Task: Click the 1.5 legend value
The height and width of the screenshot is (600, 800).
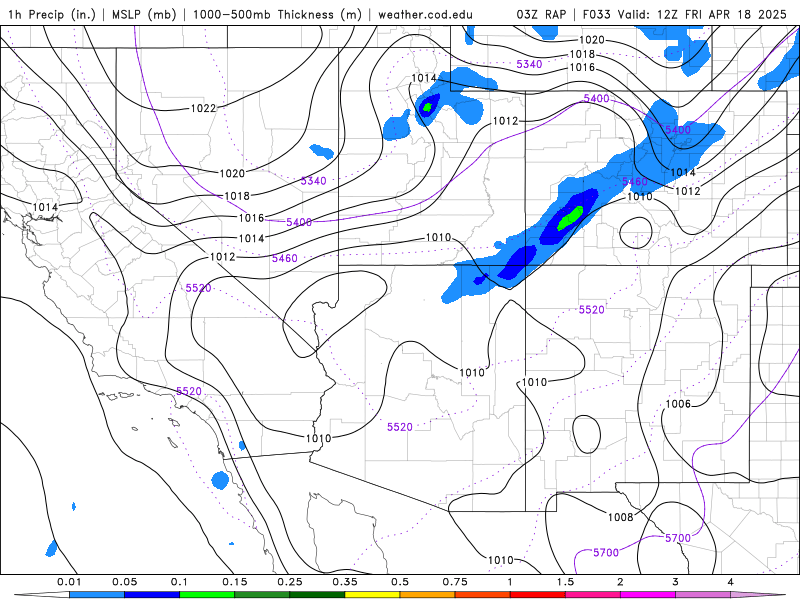Action: [x=565, y=582]
